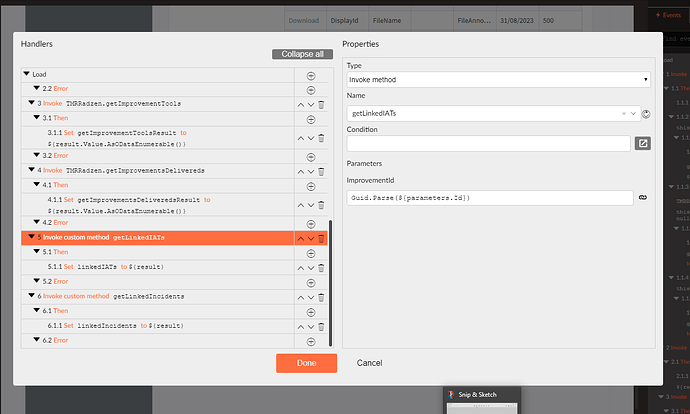The image size is (690, 414).
Task: Select the 5.1.1 Set linkedIATs row
Action: point(158,267)
